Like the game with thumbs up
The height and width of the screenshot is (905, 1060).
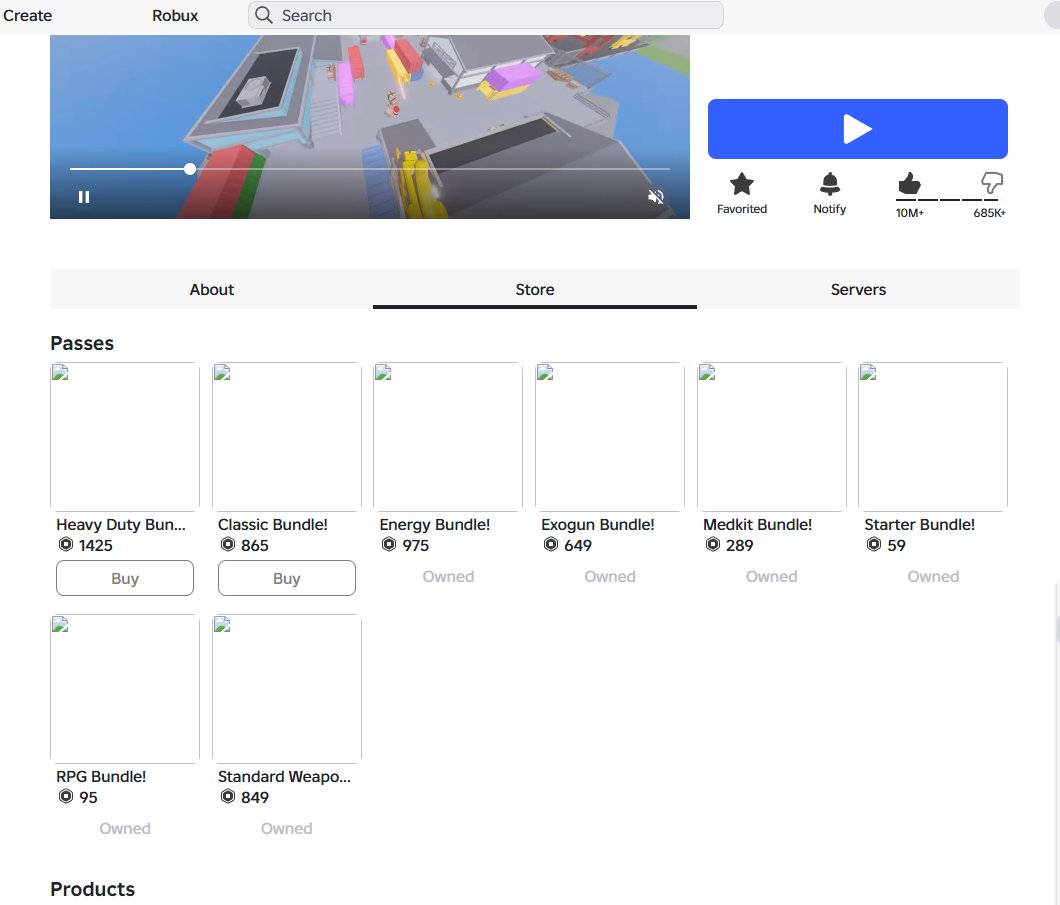click(909, 183)
